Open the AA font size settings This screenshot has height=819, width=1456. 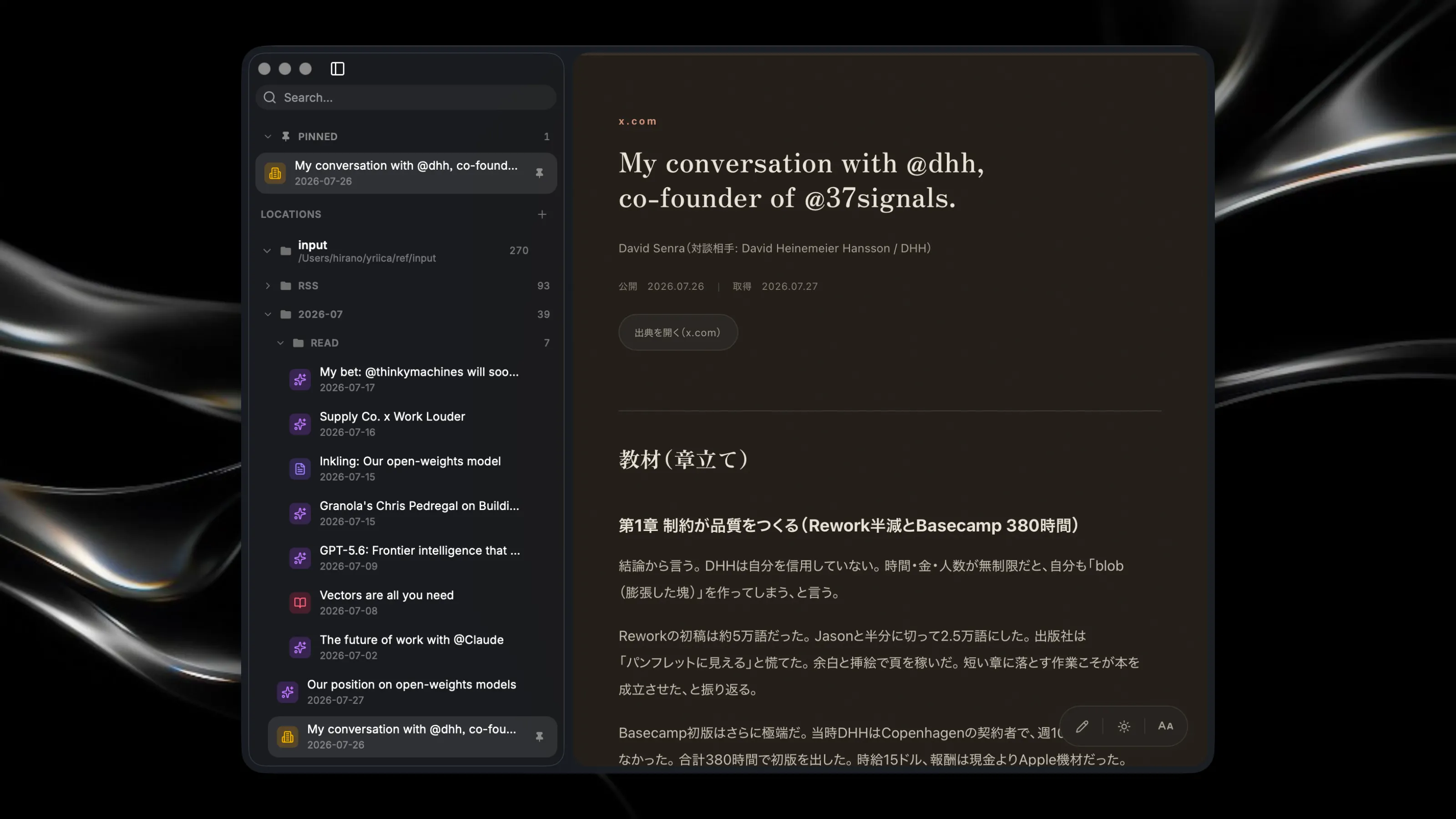[1165, 726]
